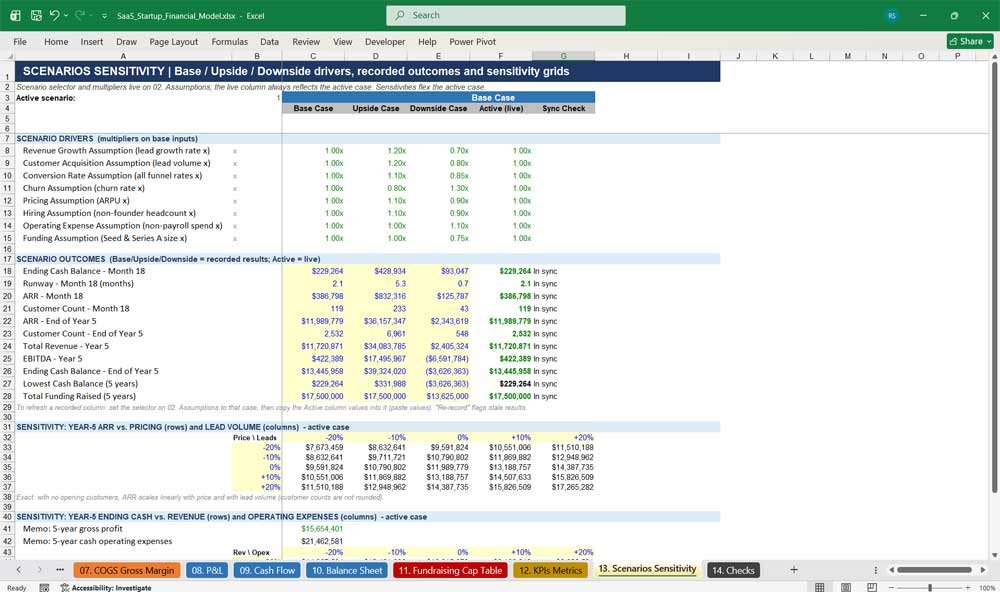Select Base Case Ending Cash cell $229,264 in row 18
This screenshot has height=592, width=1000.
313,271
